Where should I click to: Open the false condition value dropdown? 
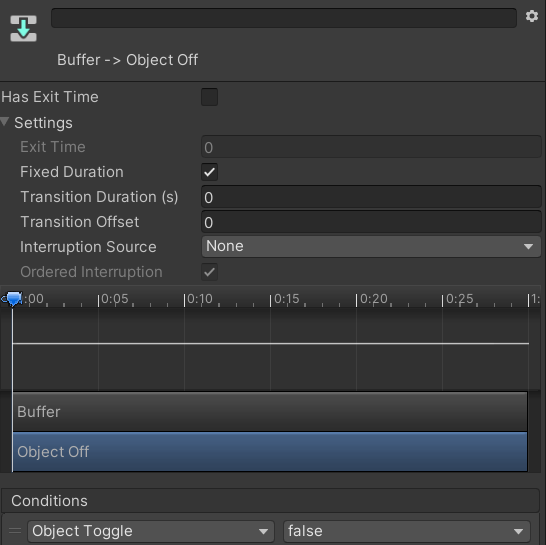pyautogui.click(x=407, y=531)
